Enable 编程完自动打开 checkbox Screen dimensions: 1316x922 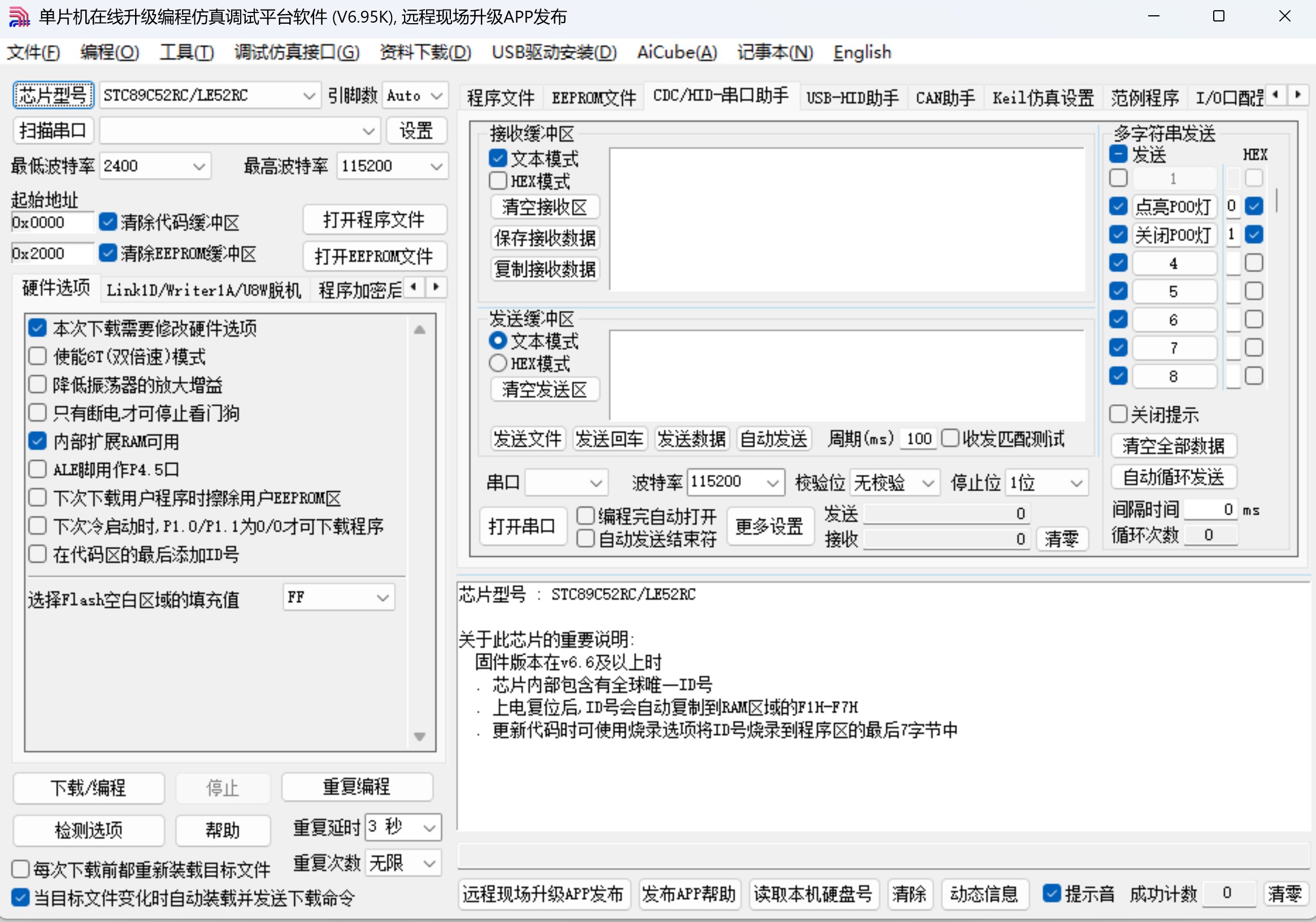[x=585, y=516]
